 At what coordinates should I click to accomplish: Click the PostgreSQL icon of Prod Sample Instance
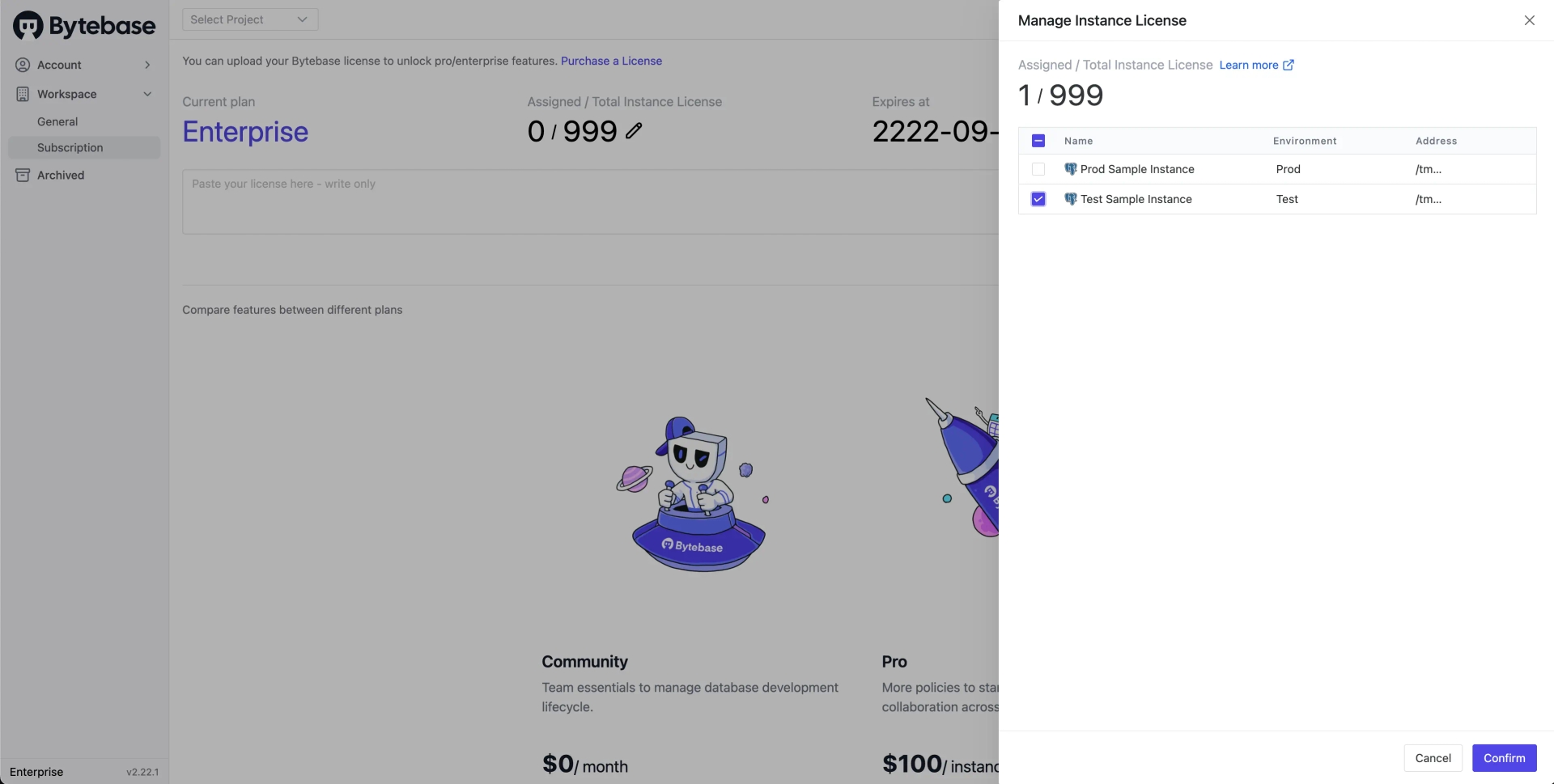1070,169
